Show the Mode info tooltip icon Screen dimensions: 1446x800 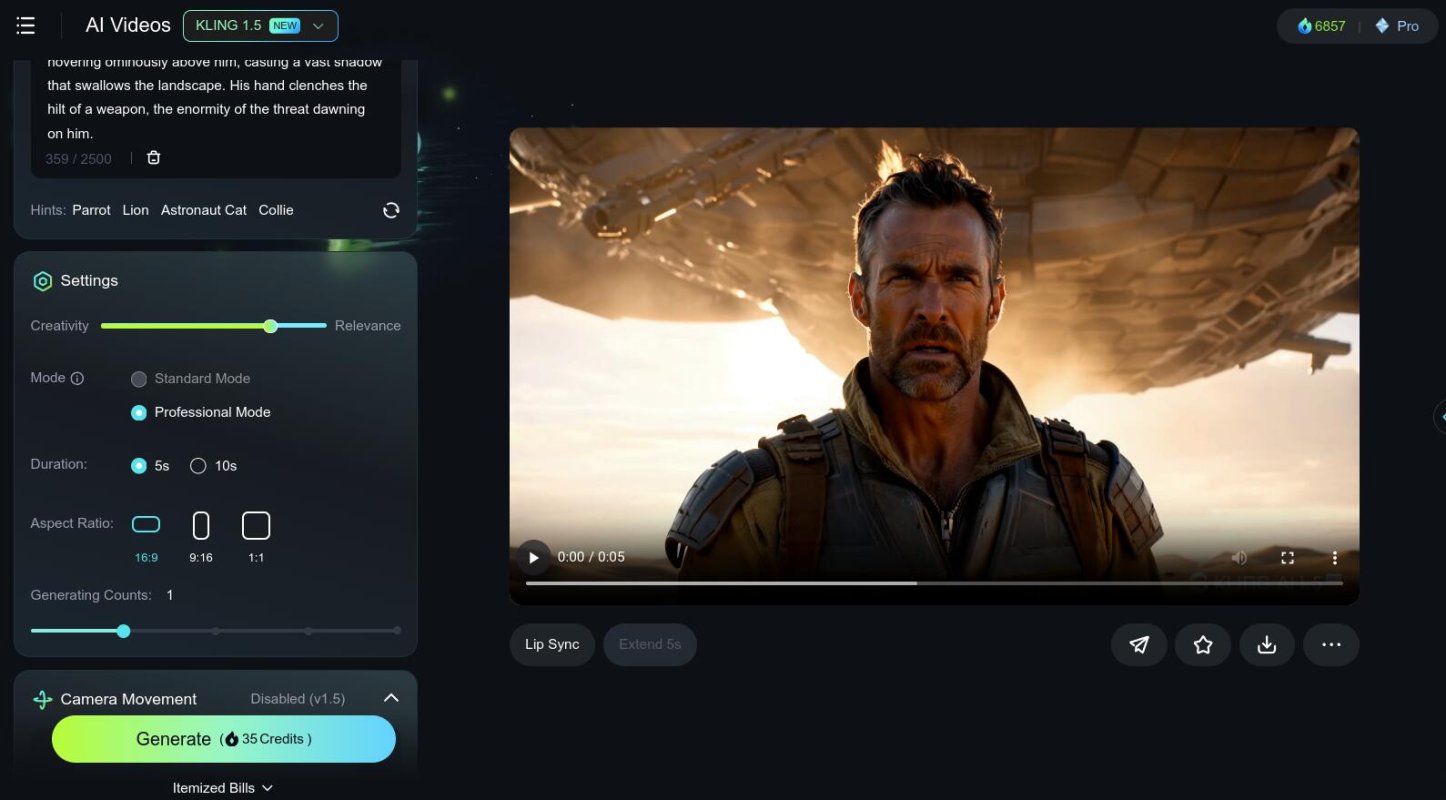coord(77,378)
